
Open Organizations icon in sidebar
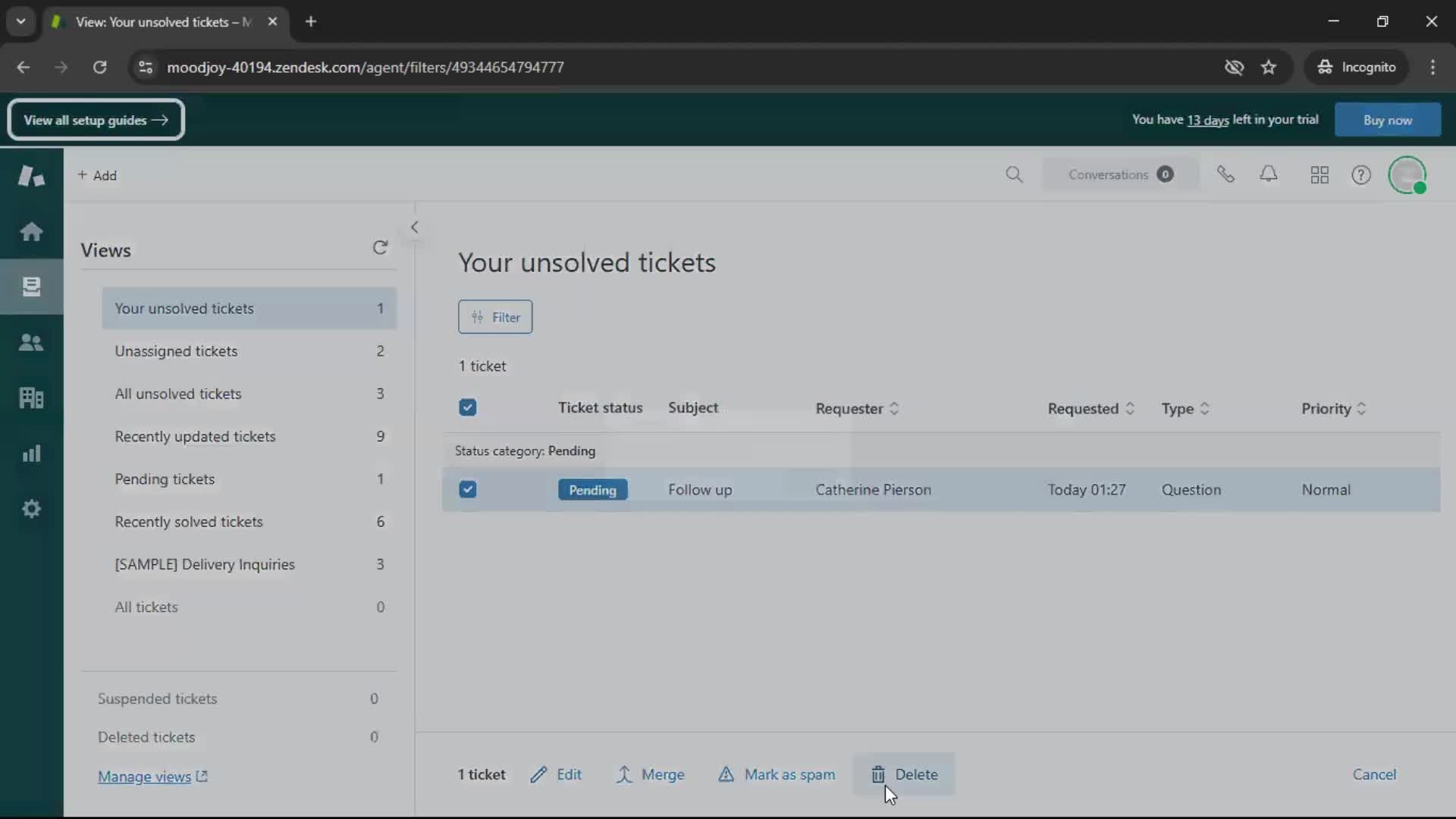[31, 397]
